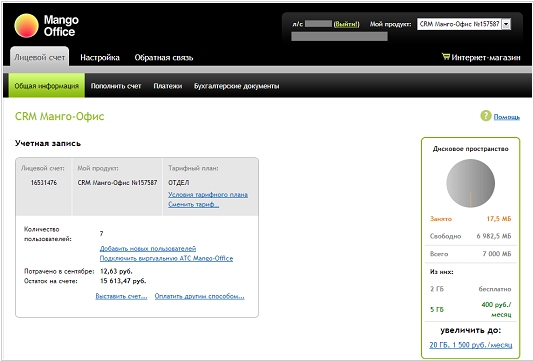534x361 pixels.
Task: Open the Лицевой счет tab
Action: 40,58
